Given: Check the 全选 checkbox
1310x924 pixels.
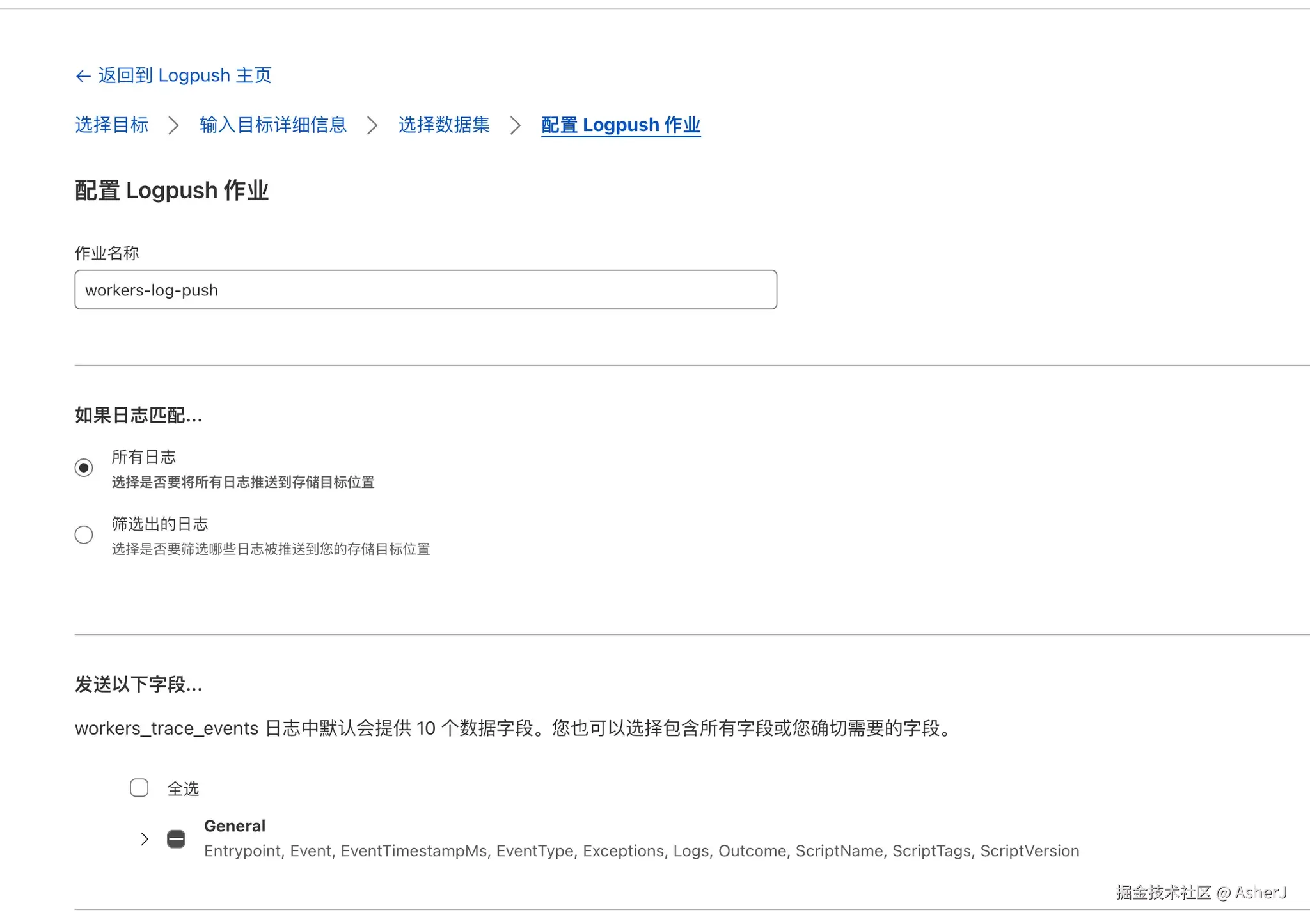Looking at the screenshot, I should 139,788.
